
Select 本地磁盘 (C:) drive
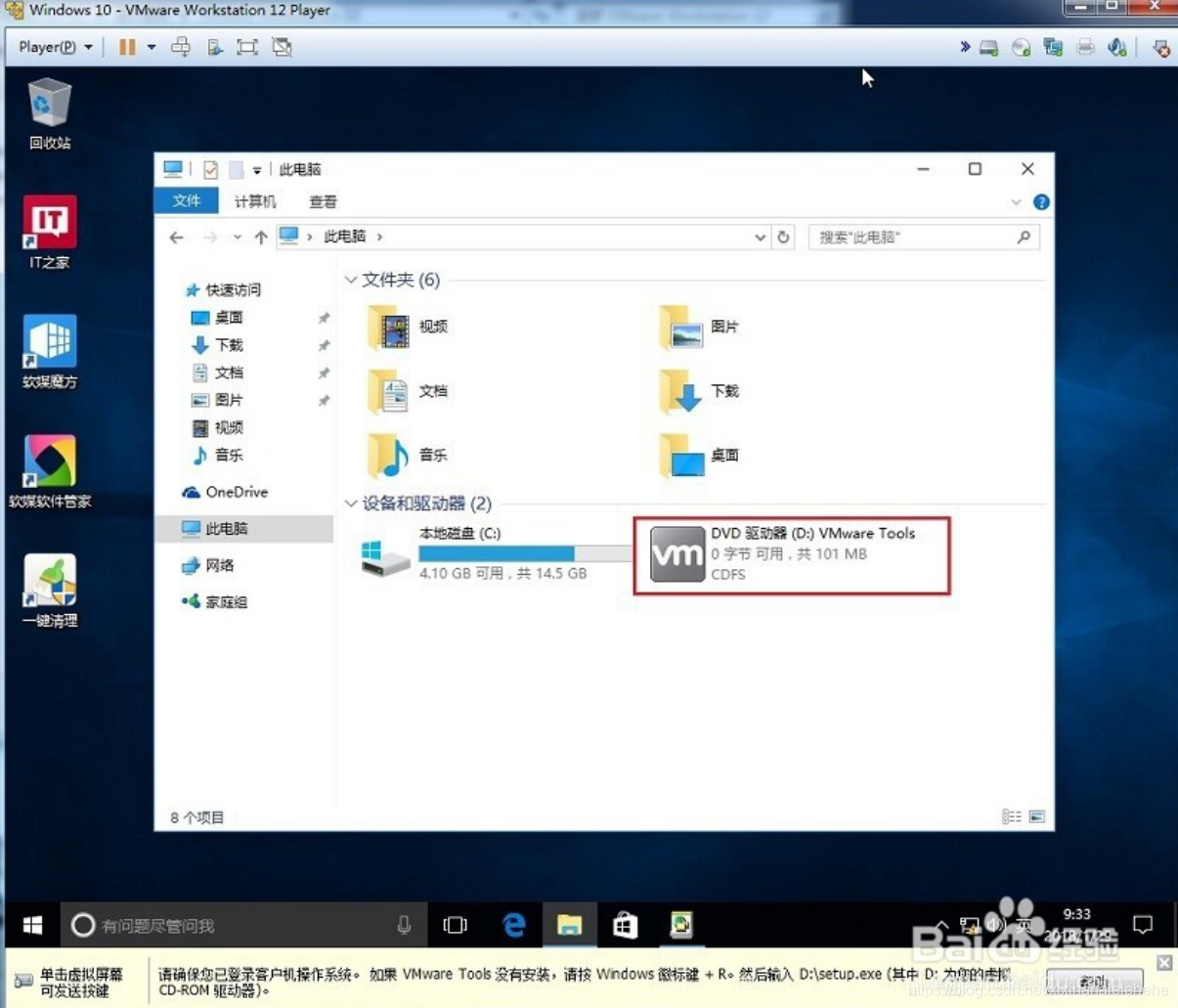coord(495,553)
